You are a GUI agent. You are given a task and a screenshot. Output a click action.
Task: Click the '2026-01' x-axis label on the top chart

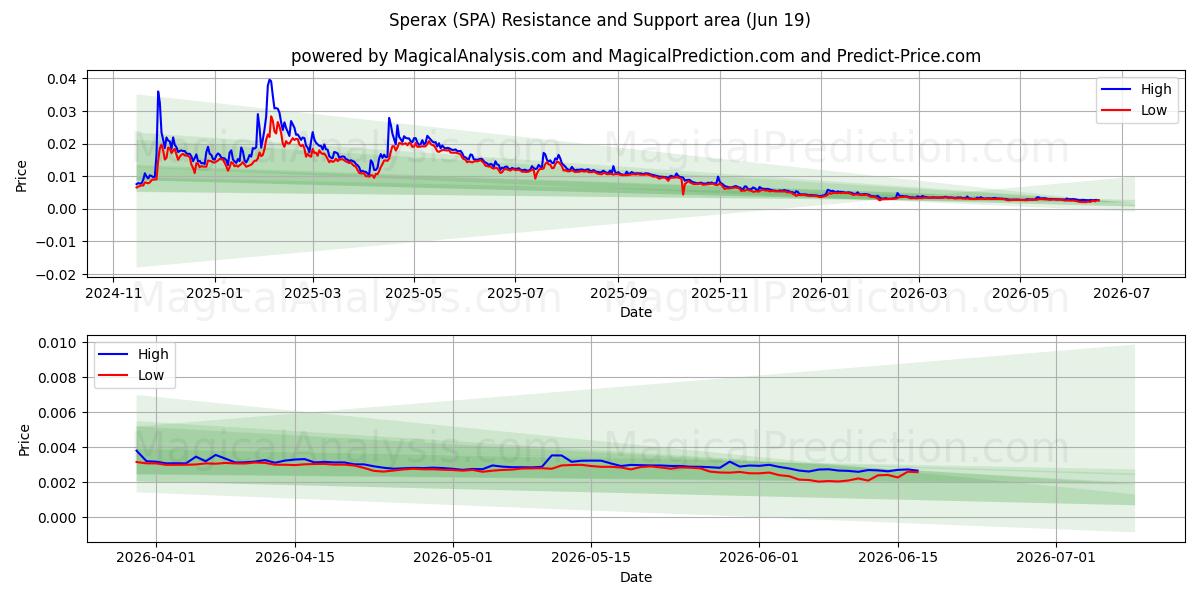[821, 294]
